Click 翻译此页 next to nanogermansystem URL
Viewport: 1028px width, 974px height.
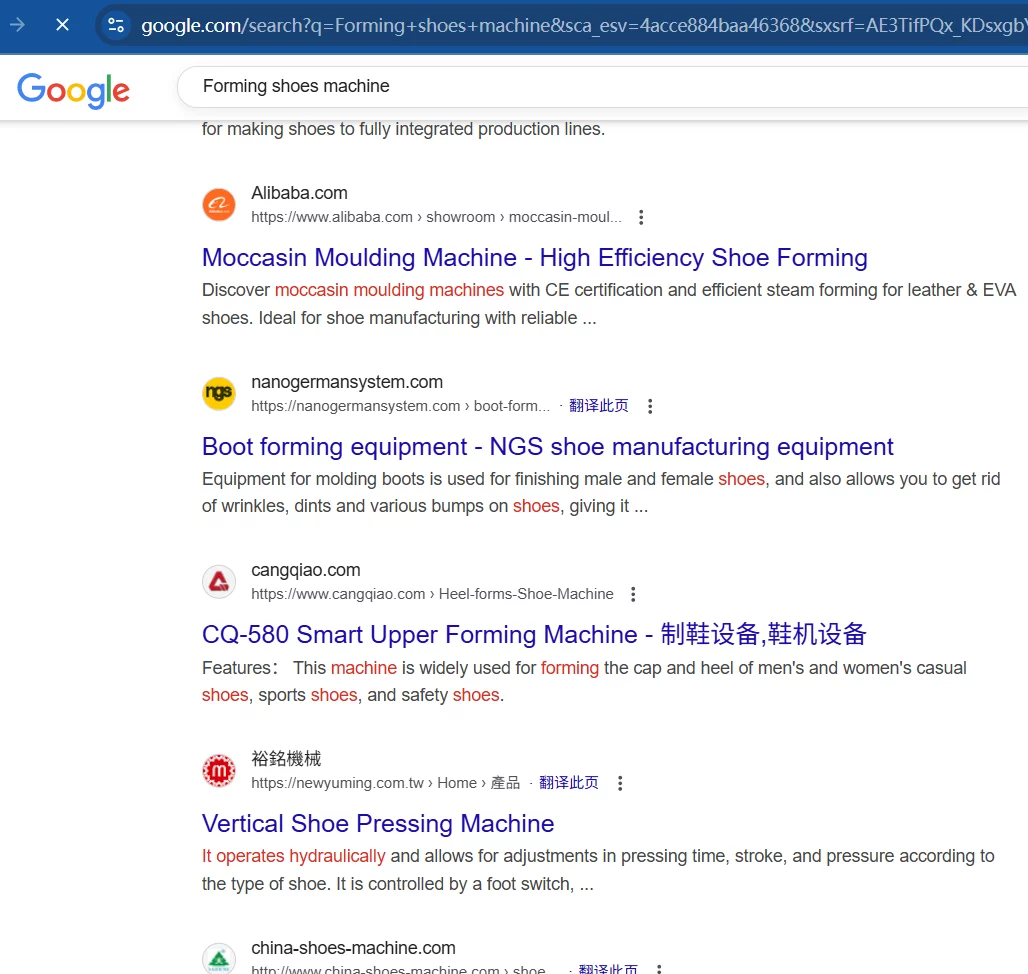click(x=599, y=406)
